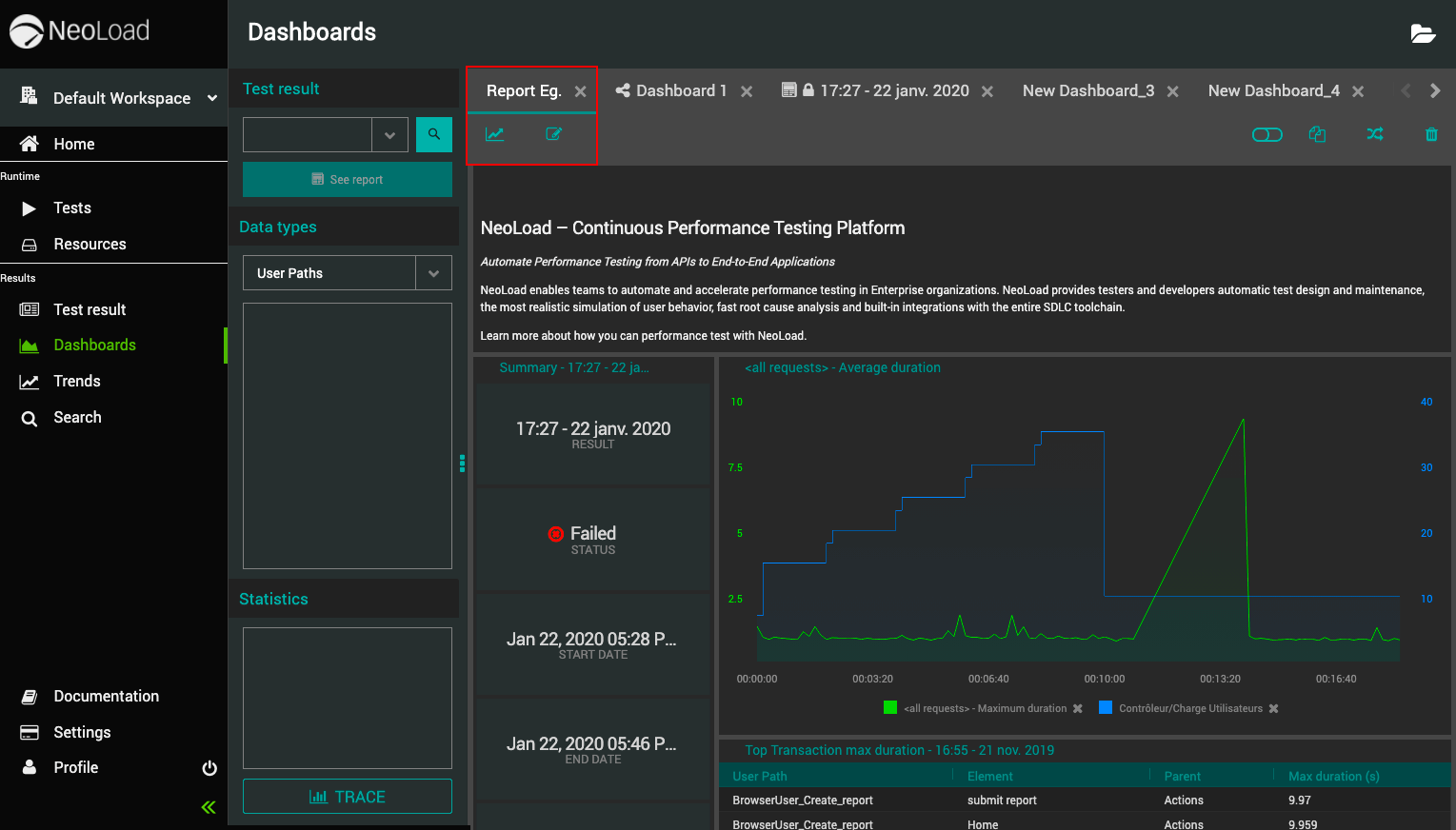This screenshot has width=1456, height=830.
Task: Remove Maximum duration series from chart legend
Action: (1078, 708)
